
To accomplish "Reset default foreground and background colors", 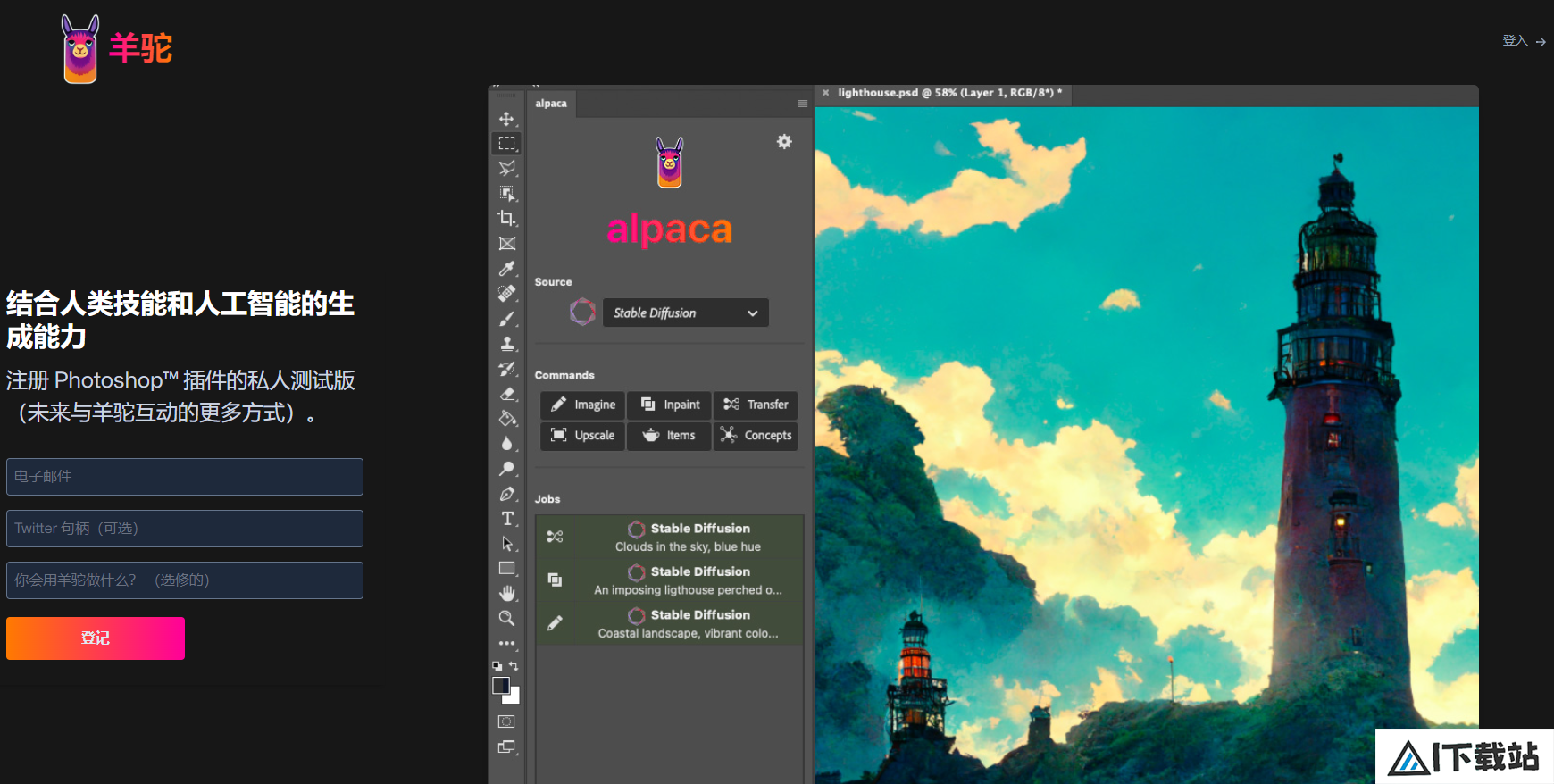I will point(497,666).
